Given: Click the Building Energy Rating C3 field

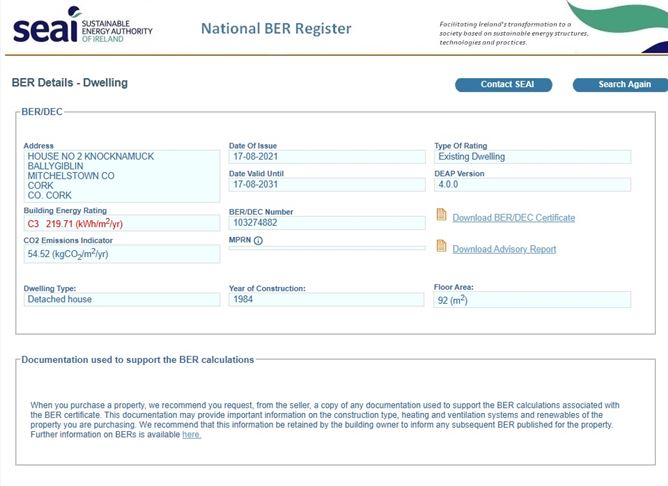Looking at the screenshot, I should pos(121,224).
